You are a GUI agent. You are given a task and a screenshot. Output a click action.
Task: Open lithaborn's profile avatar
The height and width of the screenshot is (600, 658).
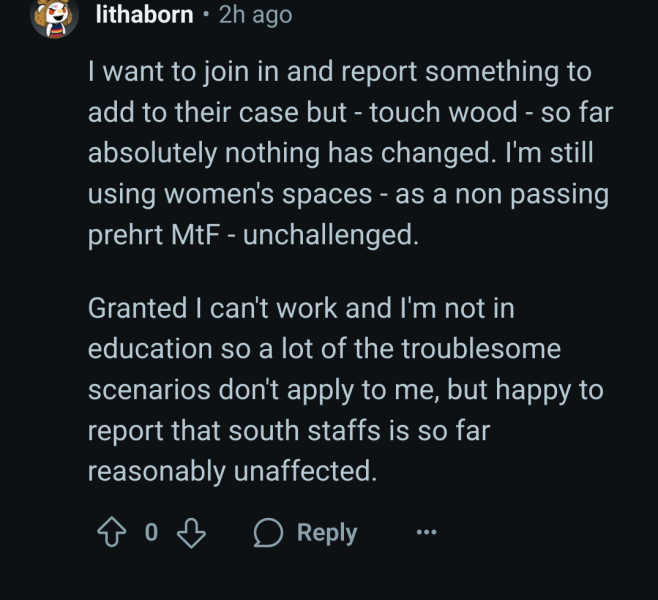click(54, 16)
